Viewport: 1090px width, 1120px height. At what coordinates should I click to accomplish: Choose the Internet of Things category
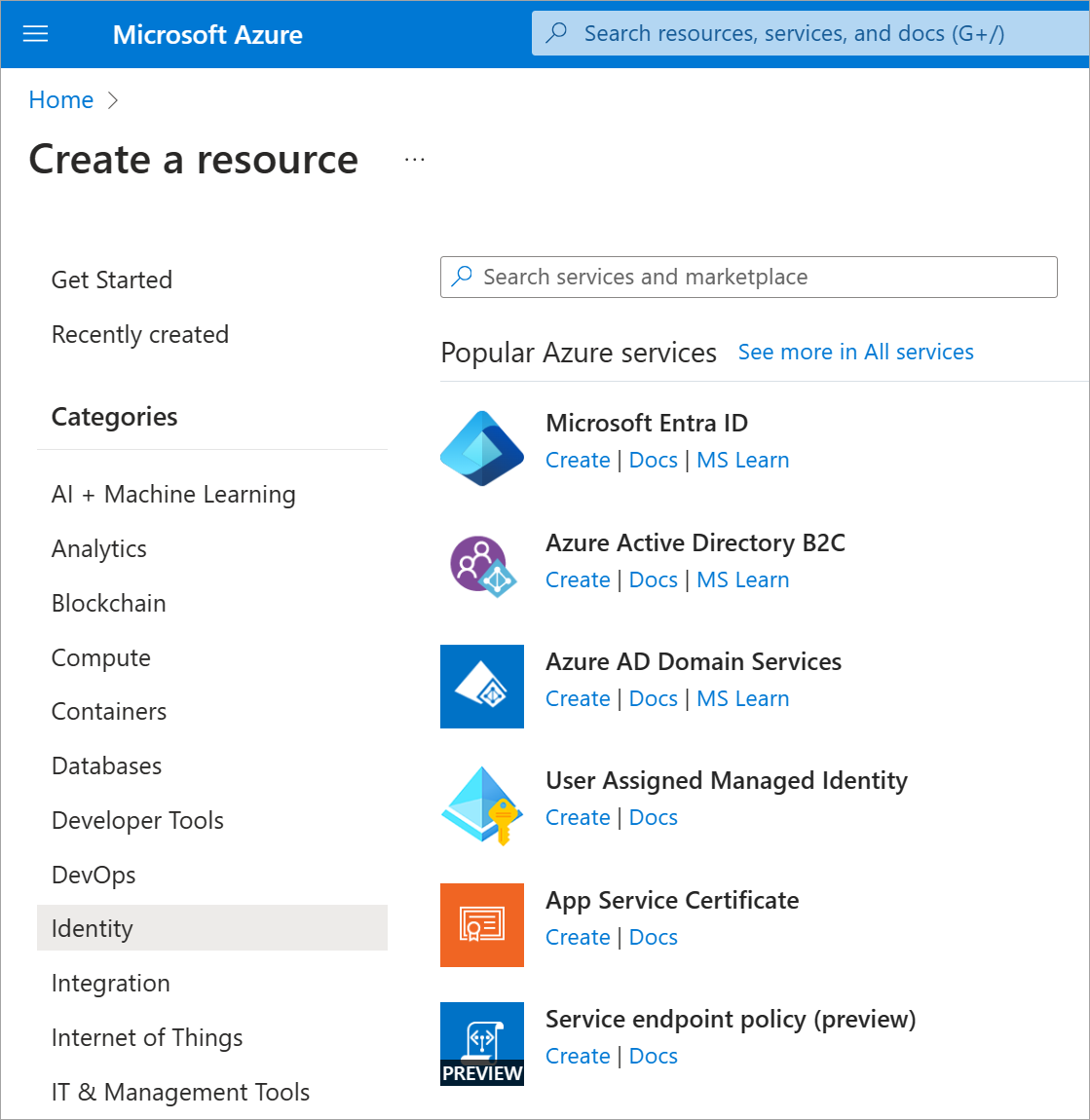147,1038
